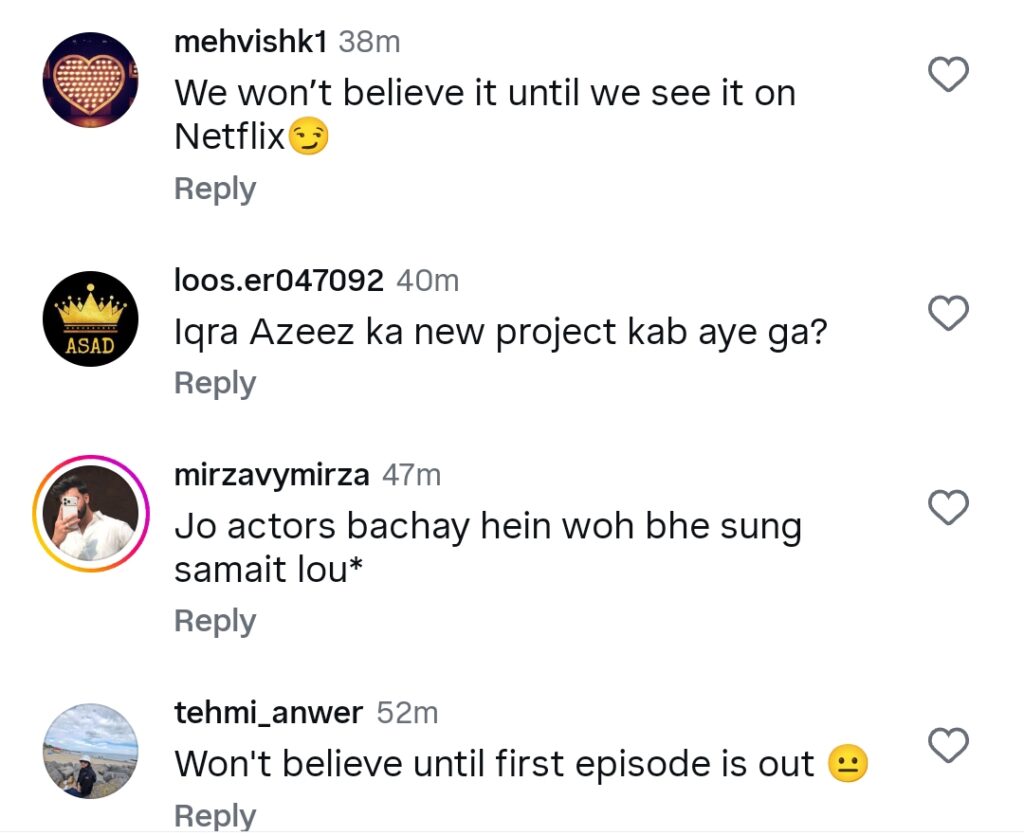Reply to mehvishk1's Netflix comment
Screen dimensions: 1024x836
click(x=215, y=189)
